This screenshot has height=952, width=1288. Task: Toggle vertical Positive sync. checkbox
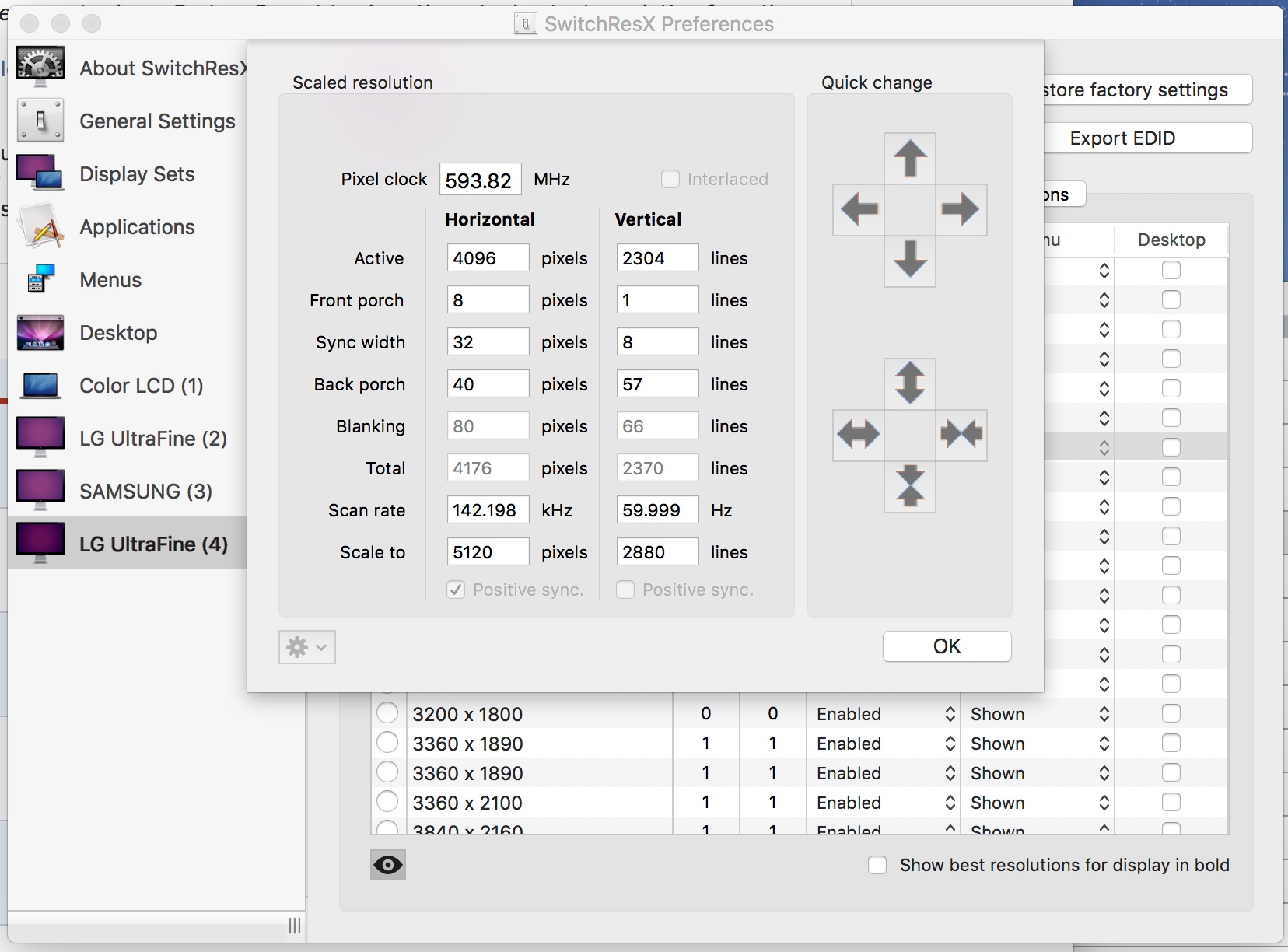coord(625,590)
